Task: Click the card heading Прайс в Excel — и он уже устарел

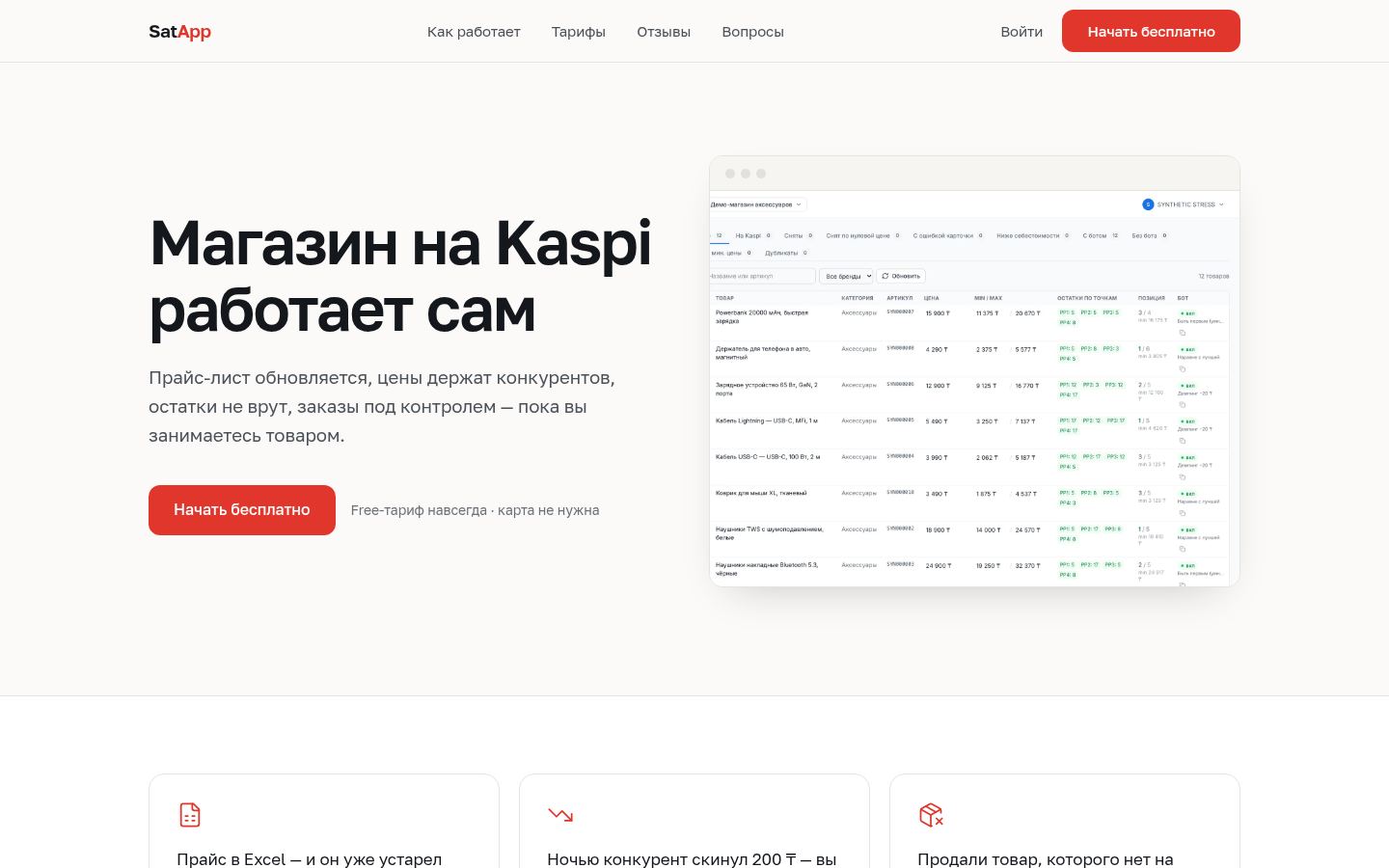Action: click(x=310, y=859)
